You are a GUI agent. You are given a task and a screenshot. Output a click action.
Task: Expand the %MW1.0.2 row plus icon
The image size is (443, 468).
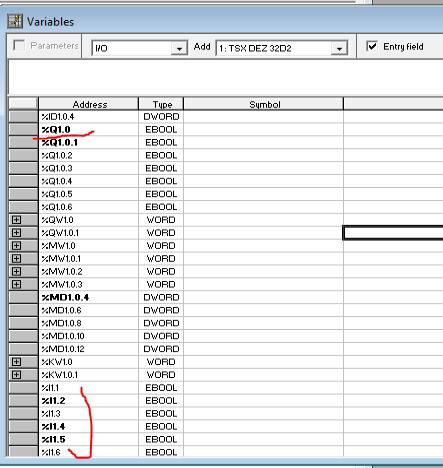16,271
